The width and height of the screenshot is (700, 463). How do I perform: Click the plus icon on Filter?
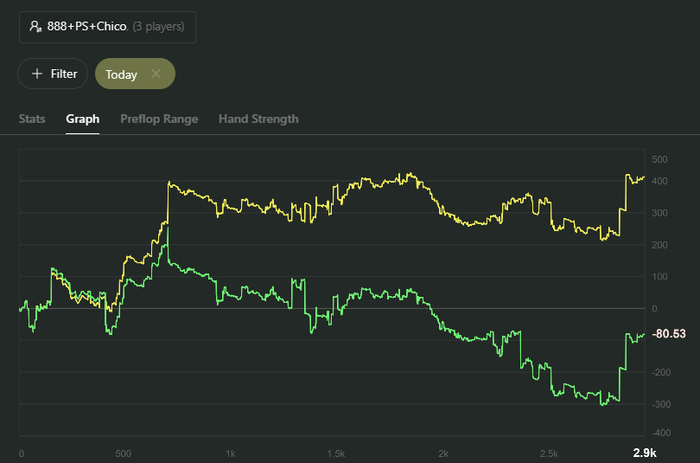[37, 74]
